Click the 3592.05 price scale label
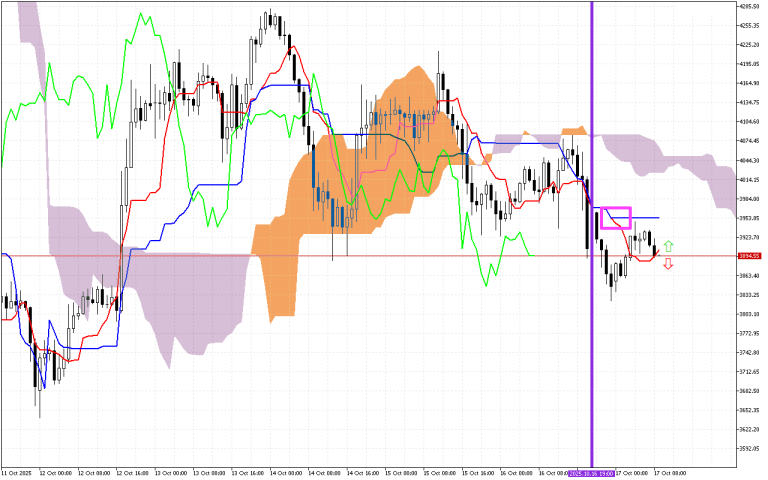The image size is (768, 480). coord(749,449)
